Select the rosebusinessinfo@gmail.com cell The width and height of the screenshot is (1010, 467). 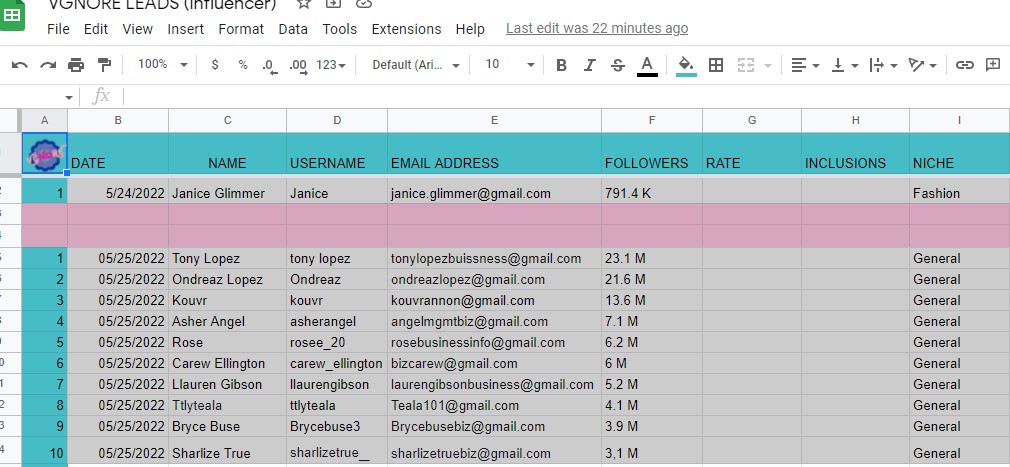coord(494,342)
